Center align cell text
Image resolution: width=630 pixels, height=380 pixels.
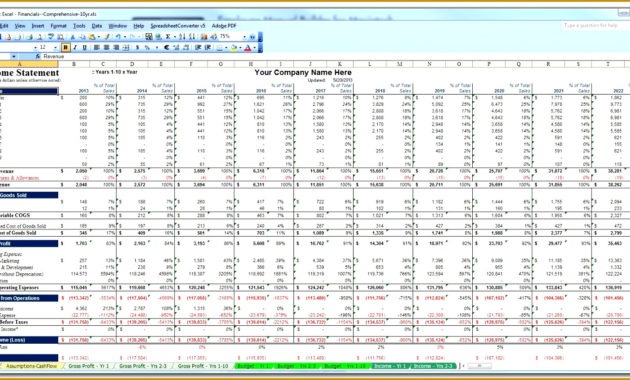pyautogui.click(x=106, y=47)
